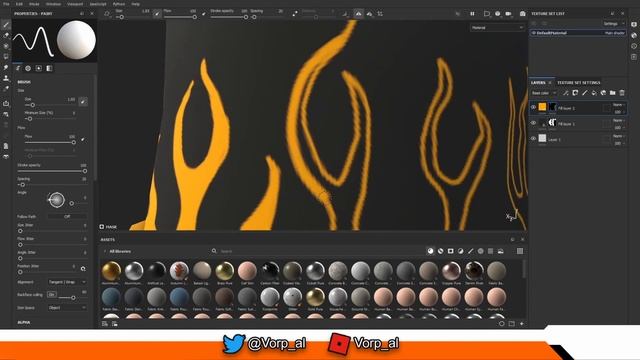Switch to the Layers tab
This screenshot has width=640, height=360.
coord(538,82)
